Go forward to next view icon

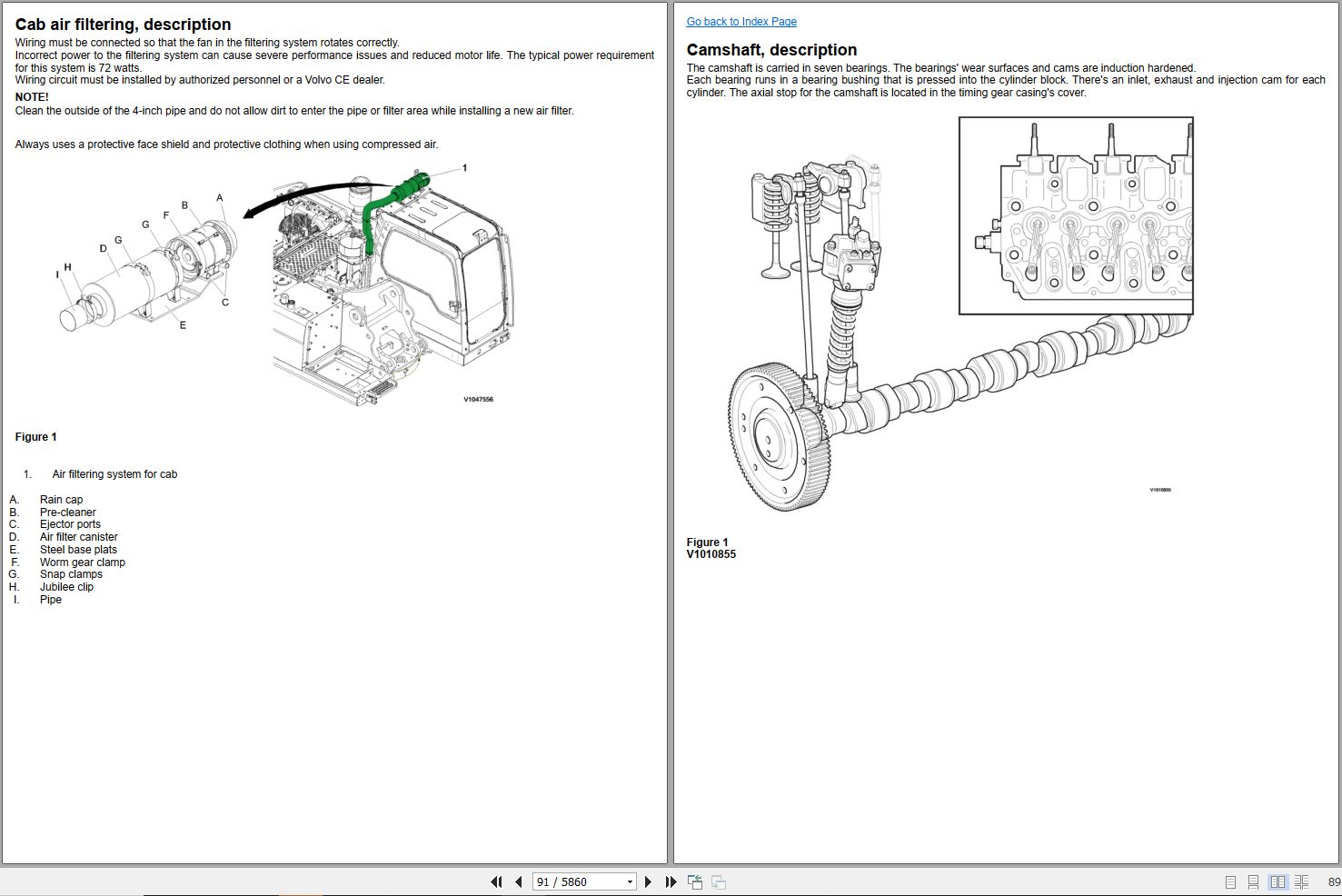(719, 881)
